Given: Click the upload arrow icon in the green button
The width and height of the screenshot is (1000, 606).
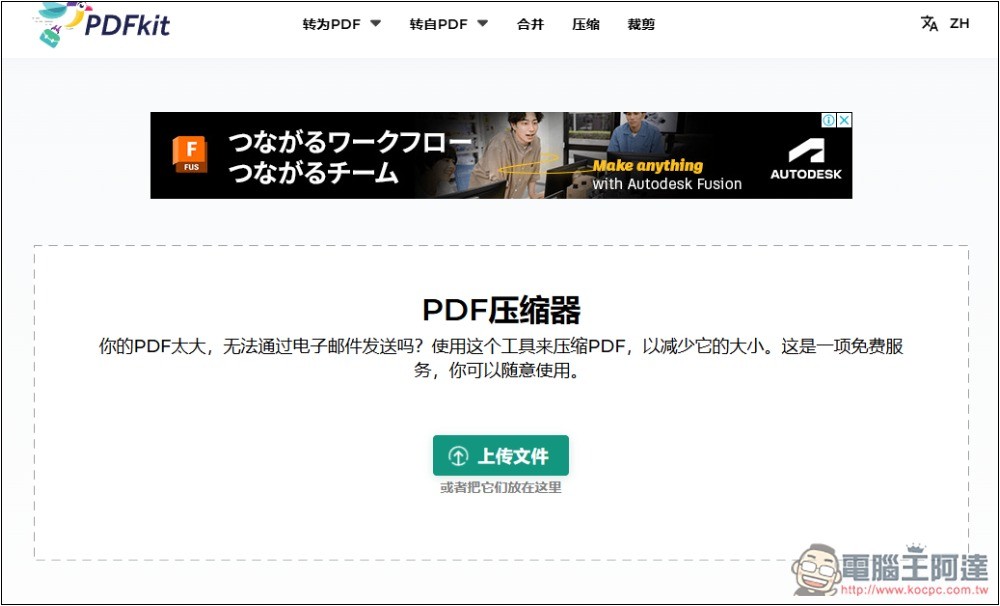Looking at the screenshot, I should click(x=458, y=456).
